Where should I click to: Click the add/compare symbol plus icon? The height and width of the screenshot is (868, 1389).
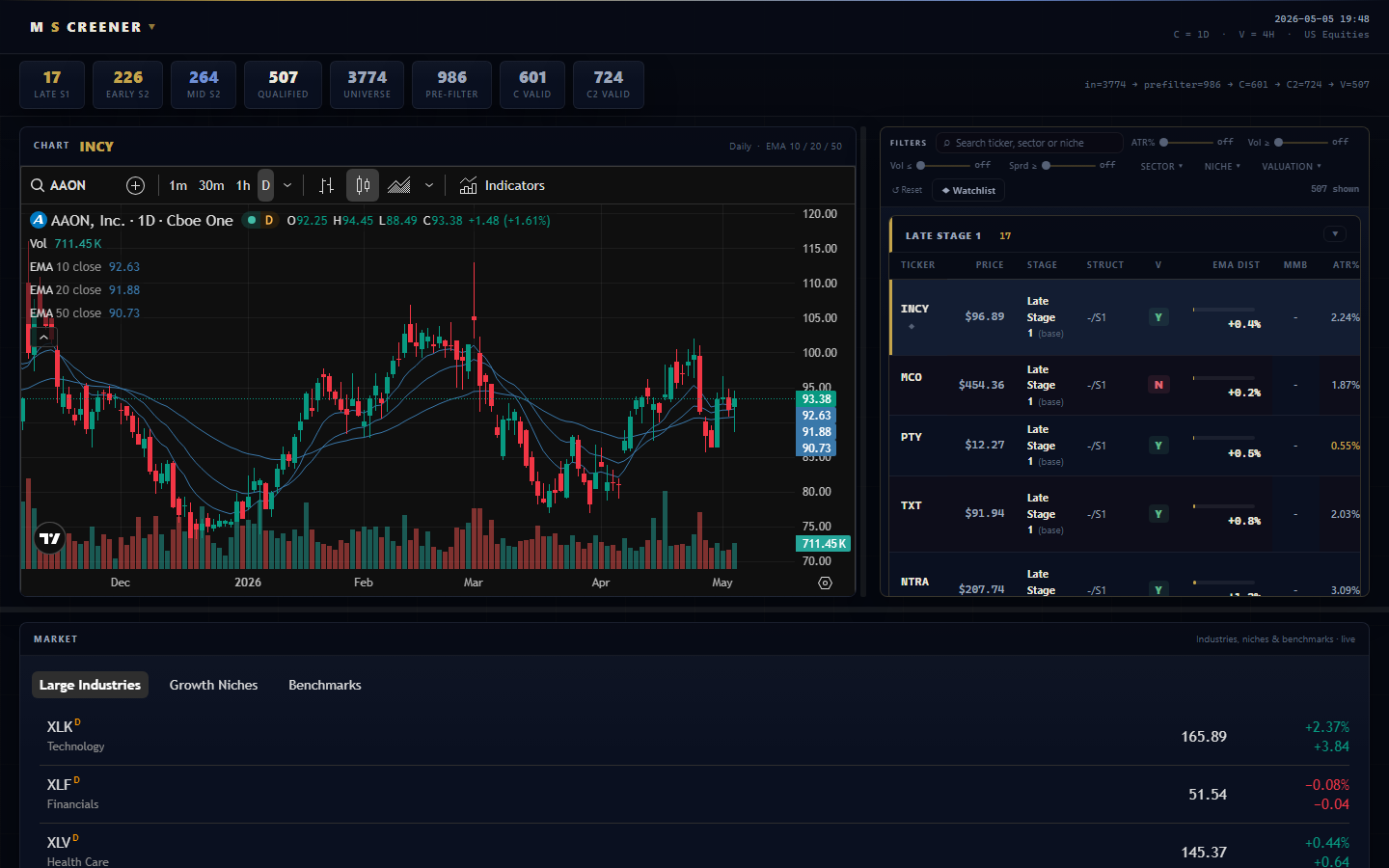(x=135, y=185)
